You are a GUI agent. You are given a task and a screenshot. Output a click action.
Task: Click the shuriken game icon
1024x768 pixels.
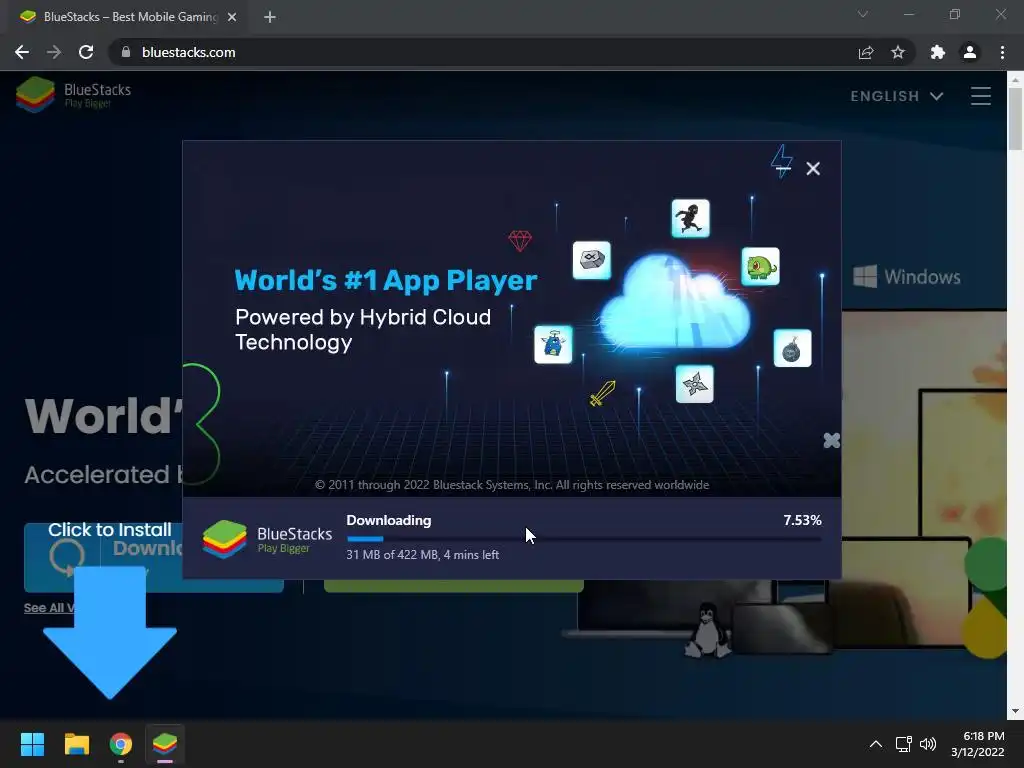pyautogui.click(x=694, y=384)
